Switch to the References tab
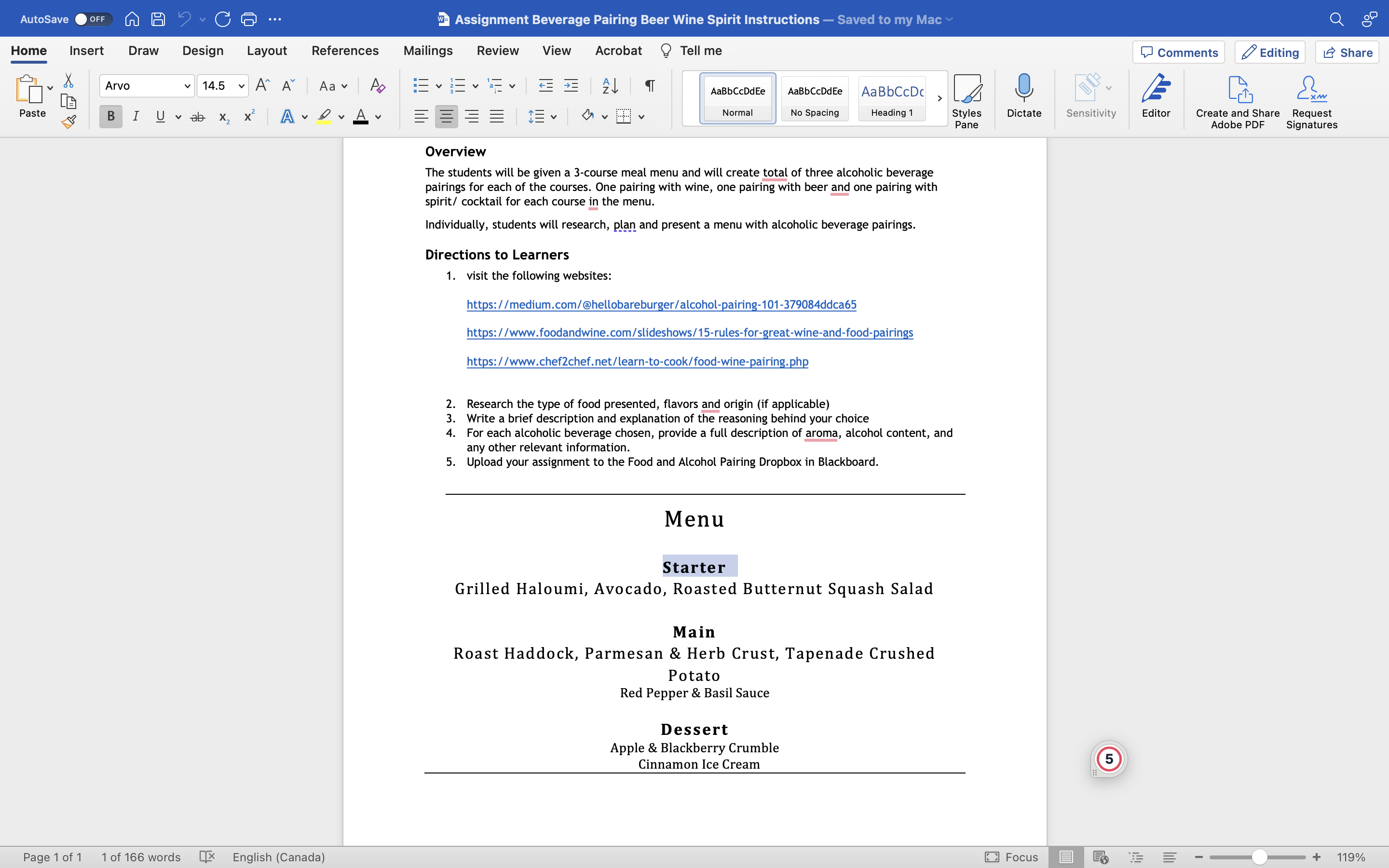Image resolution: width=1389 pixels, height=868 pixels. (344, 51)
